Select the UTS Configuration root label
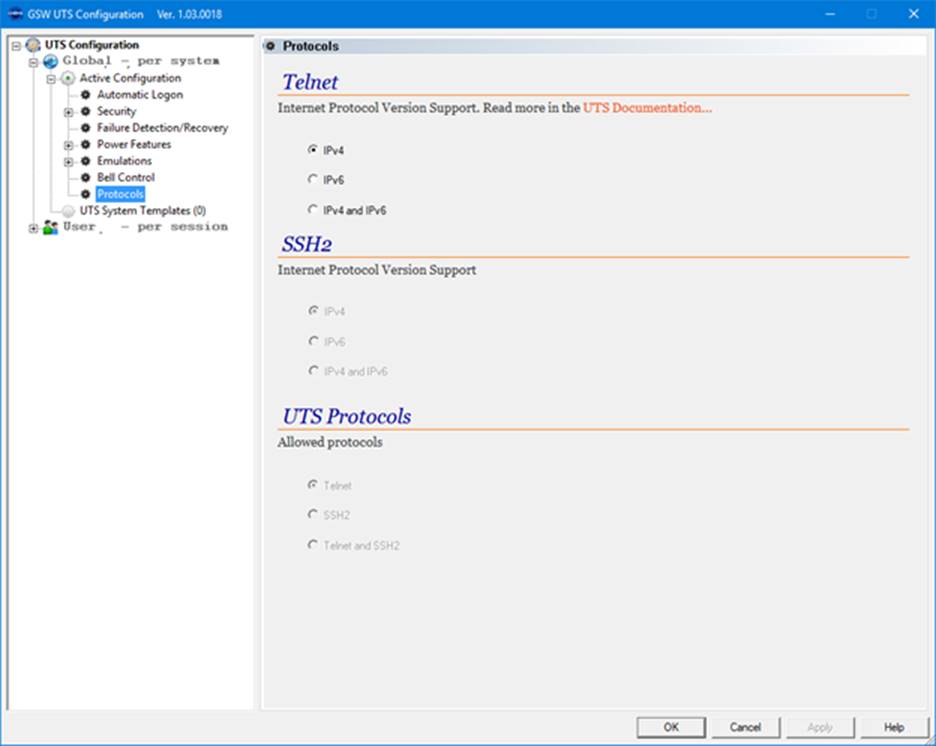This screenshot has height=746, width=936. coord(91,45)
